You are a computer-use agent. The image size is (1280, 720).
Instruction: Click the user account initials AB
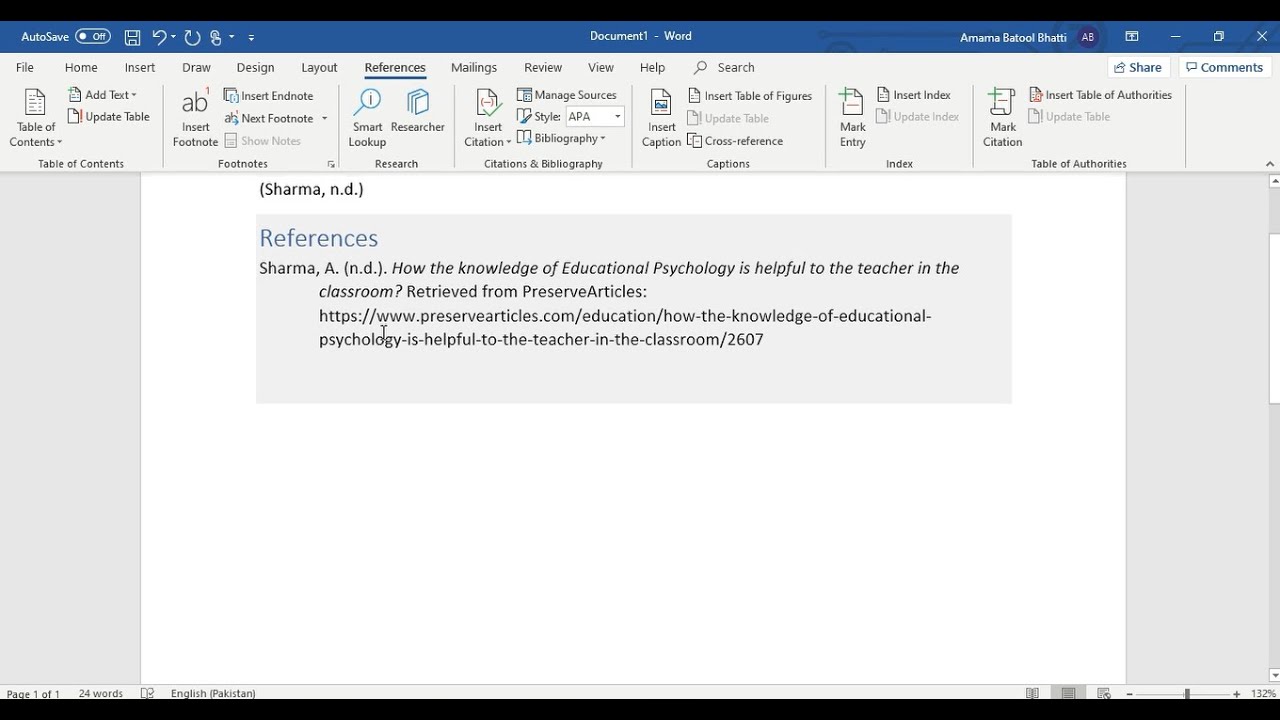coord(1087,37)
